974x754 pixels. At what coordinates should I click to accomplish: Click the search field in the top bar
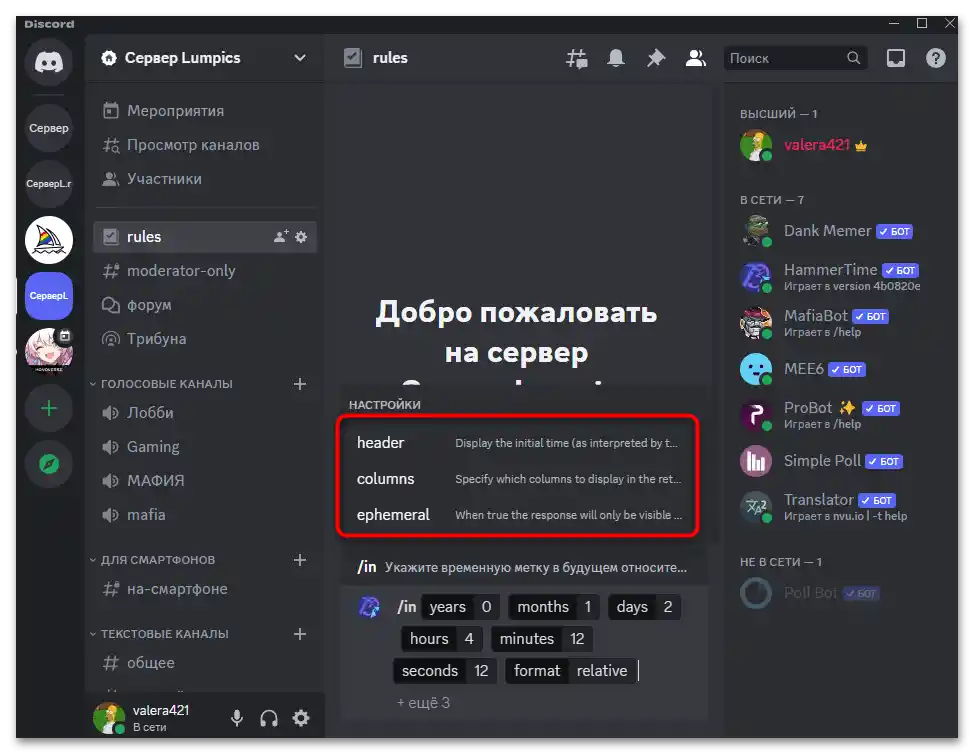(795, 58)
